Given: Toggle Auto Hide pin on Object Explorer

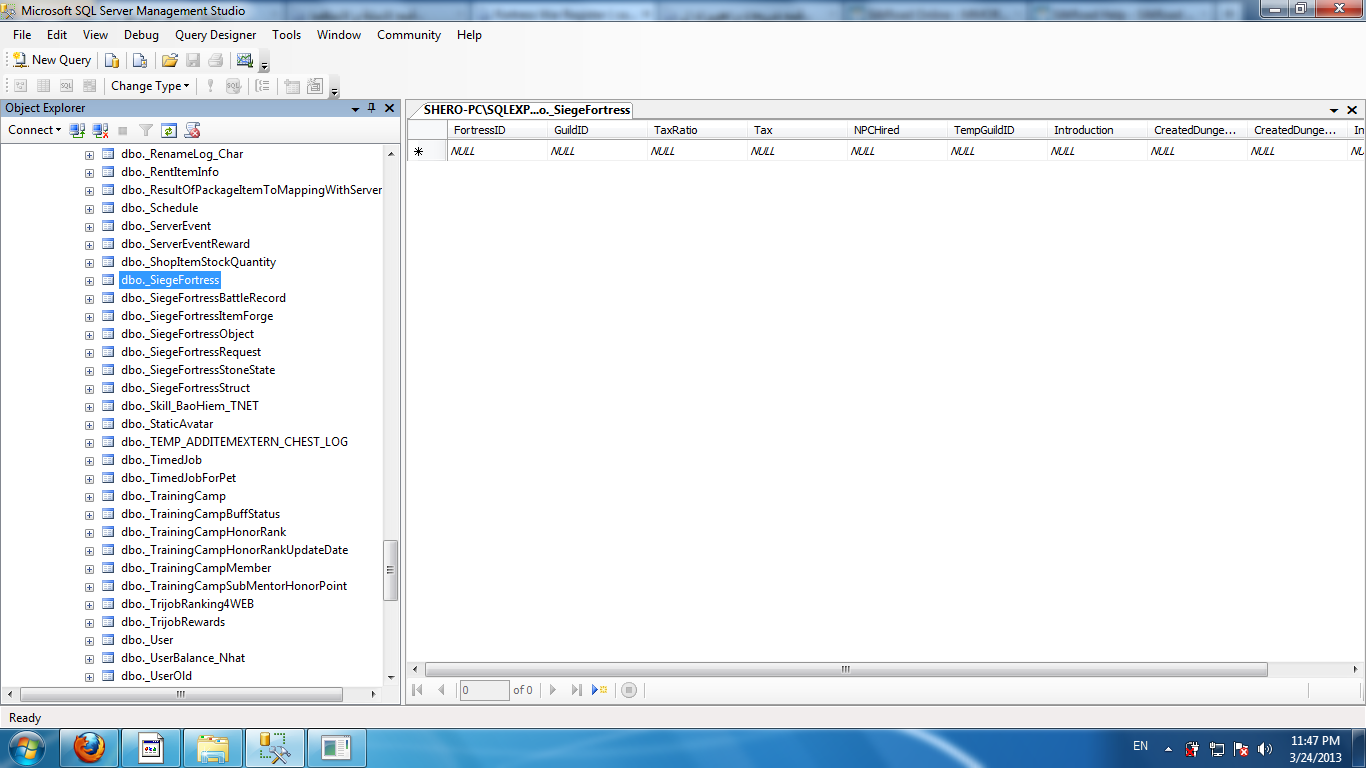Looking at the screenshot, I should coord(372,108).
